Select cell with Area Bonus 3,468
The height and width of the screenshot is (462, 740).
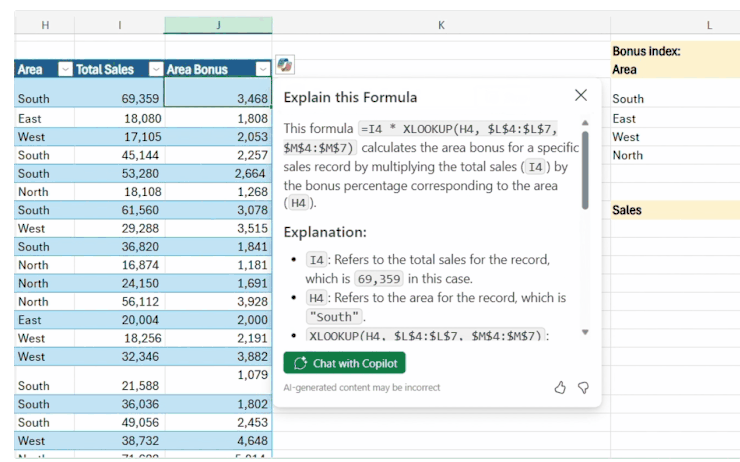pyautogui.click(x=218, y=92)
